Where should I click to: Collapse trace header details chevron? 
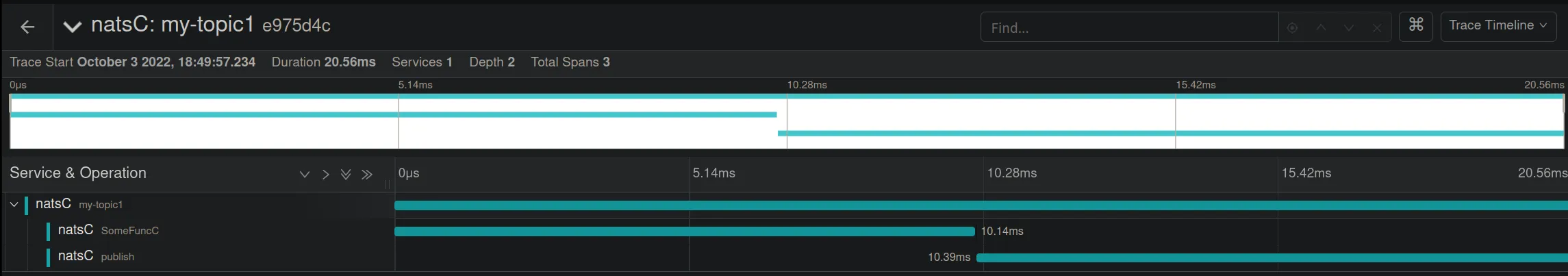72,27
